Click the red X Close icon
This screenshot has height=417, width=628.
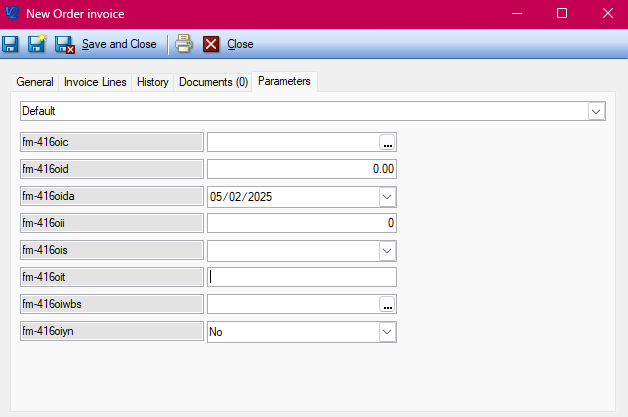(211, 44)
